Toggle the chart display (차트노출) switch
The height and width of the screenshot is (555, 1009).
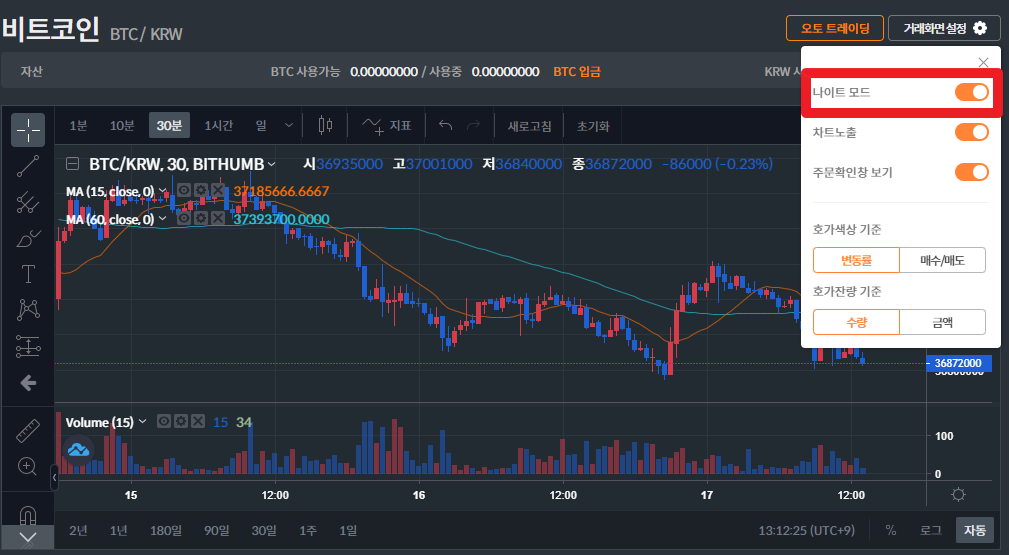coord(971,132)
